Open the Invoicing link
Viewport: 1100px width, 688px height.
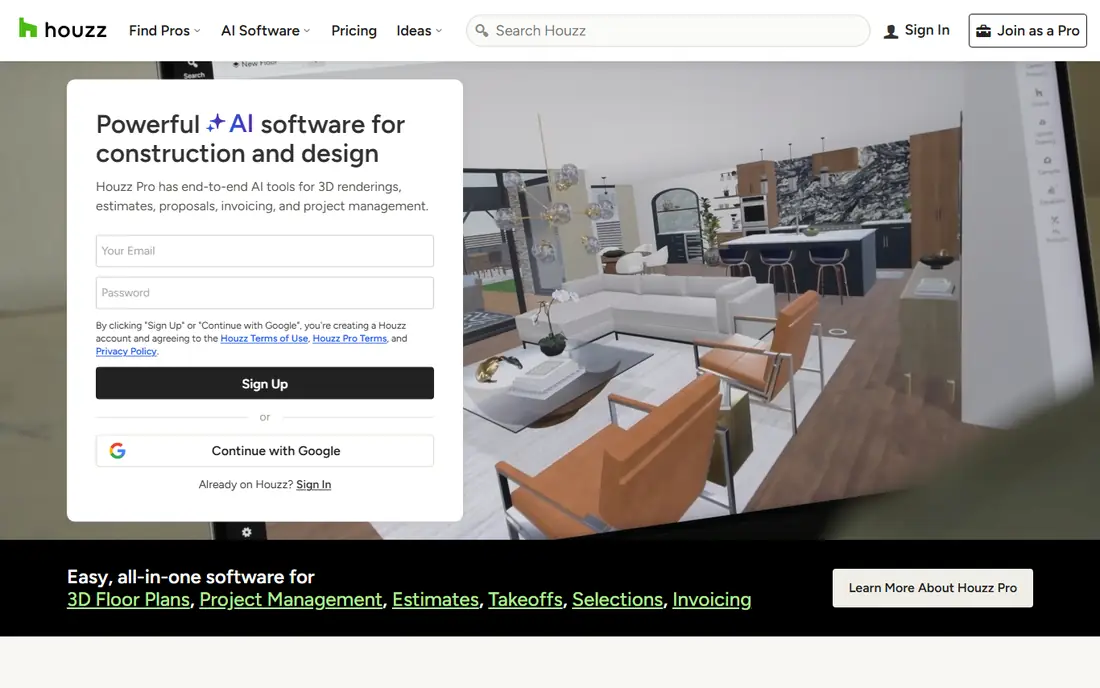711,600
